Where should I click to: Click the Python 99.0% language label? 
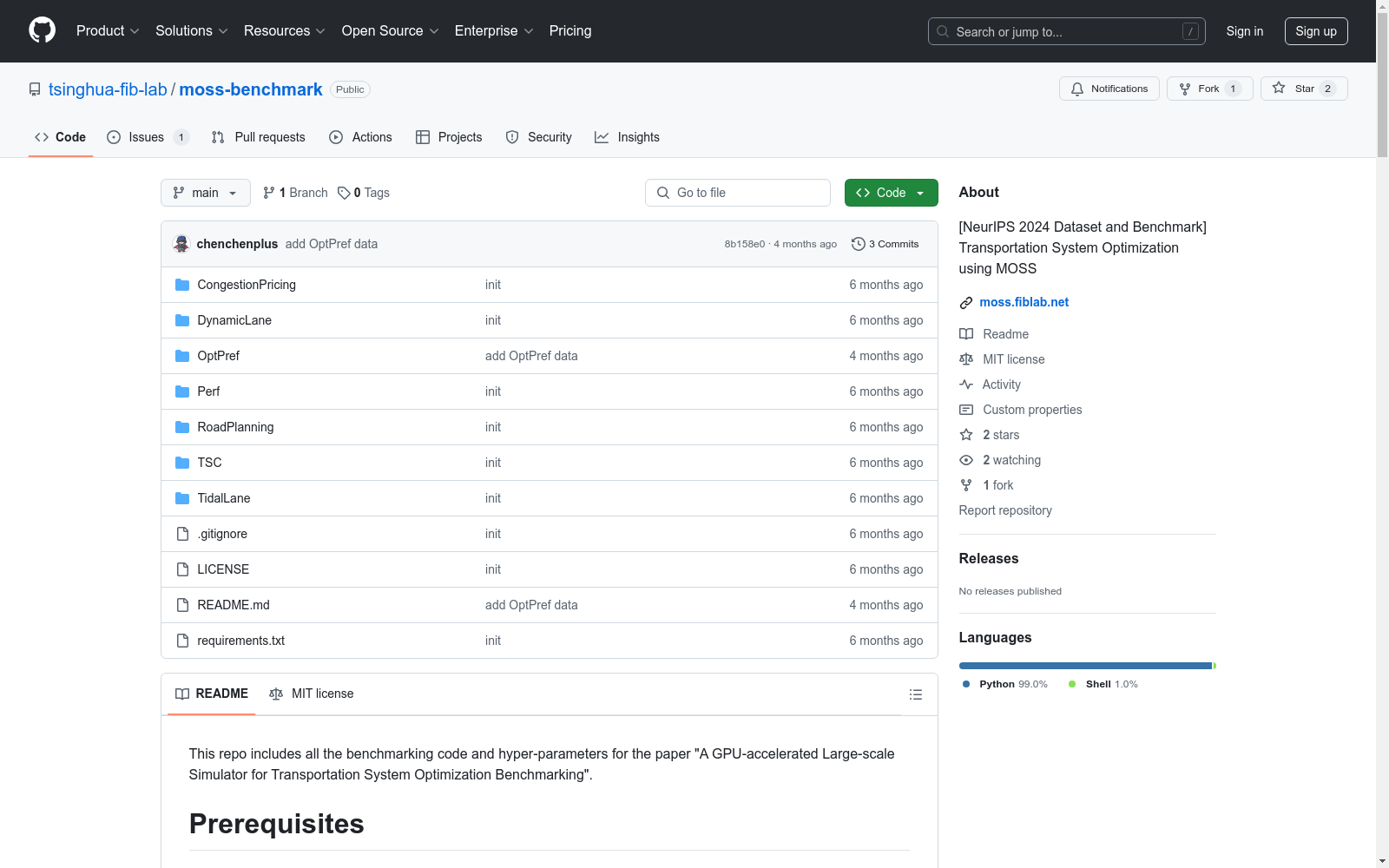click(1005, 684)
